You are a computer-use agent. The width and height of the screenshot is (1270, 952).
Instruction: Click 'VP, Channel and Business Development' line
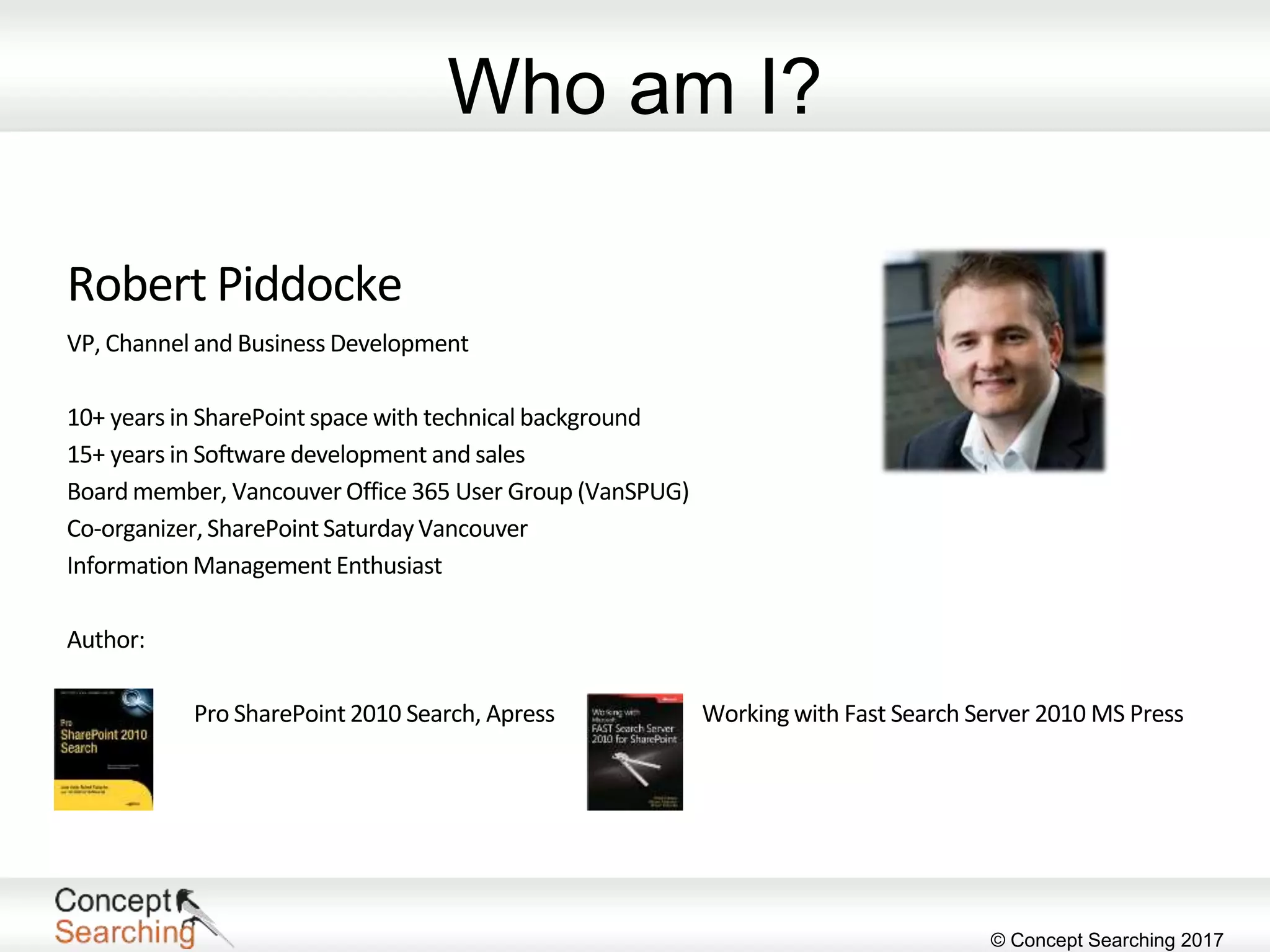[267, 343]
